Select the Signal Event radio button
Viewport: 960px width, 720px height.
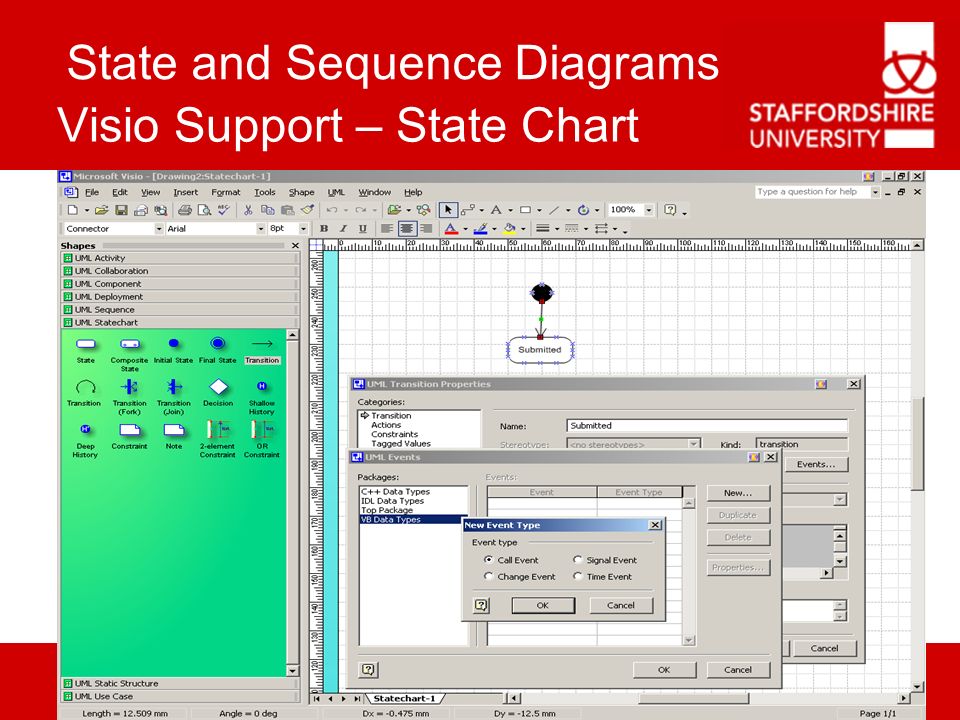577,560
